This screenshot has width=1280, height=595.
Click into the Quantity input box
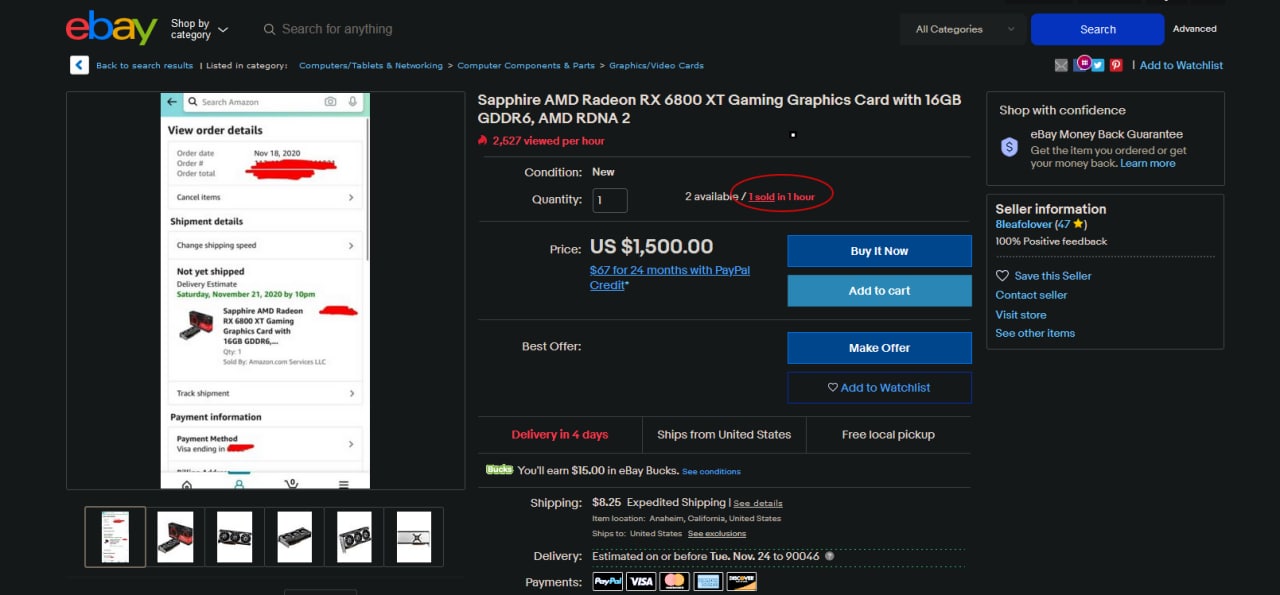(610, 200)
